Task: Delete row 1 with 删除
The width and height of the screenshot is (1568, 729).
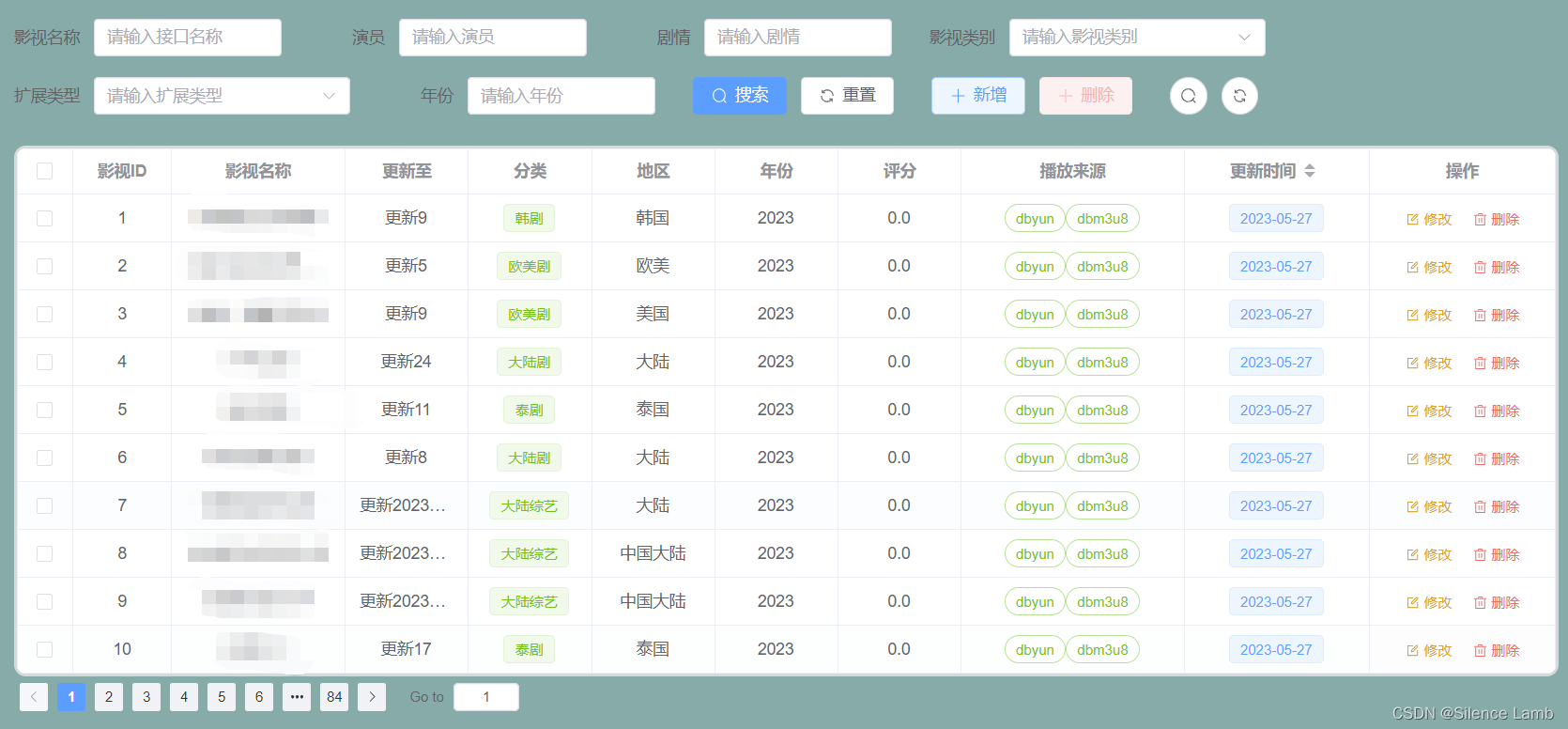Action: (1497, 219)
